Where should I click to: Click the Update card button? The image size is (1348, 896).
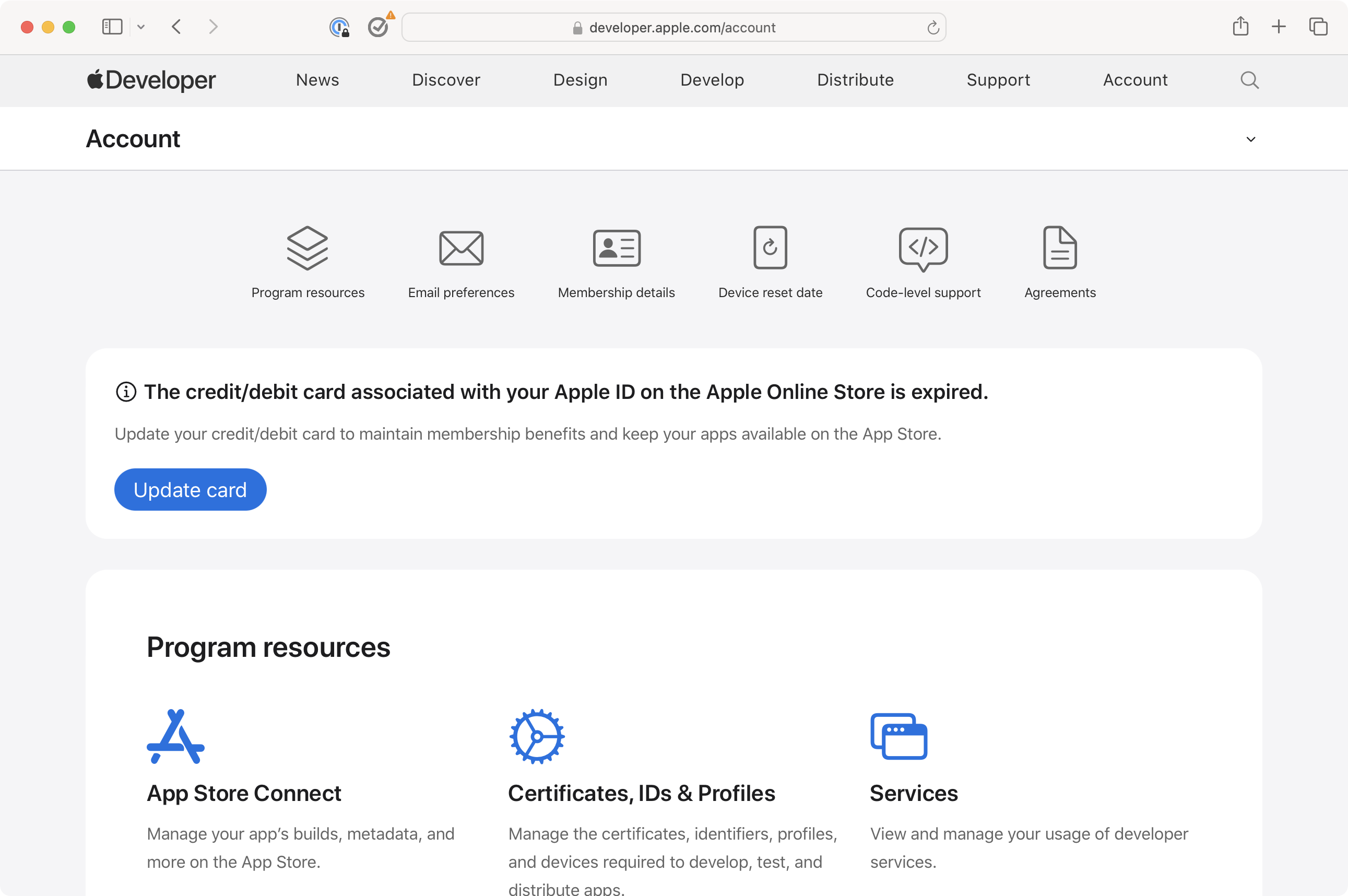[x=190, y=490]
